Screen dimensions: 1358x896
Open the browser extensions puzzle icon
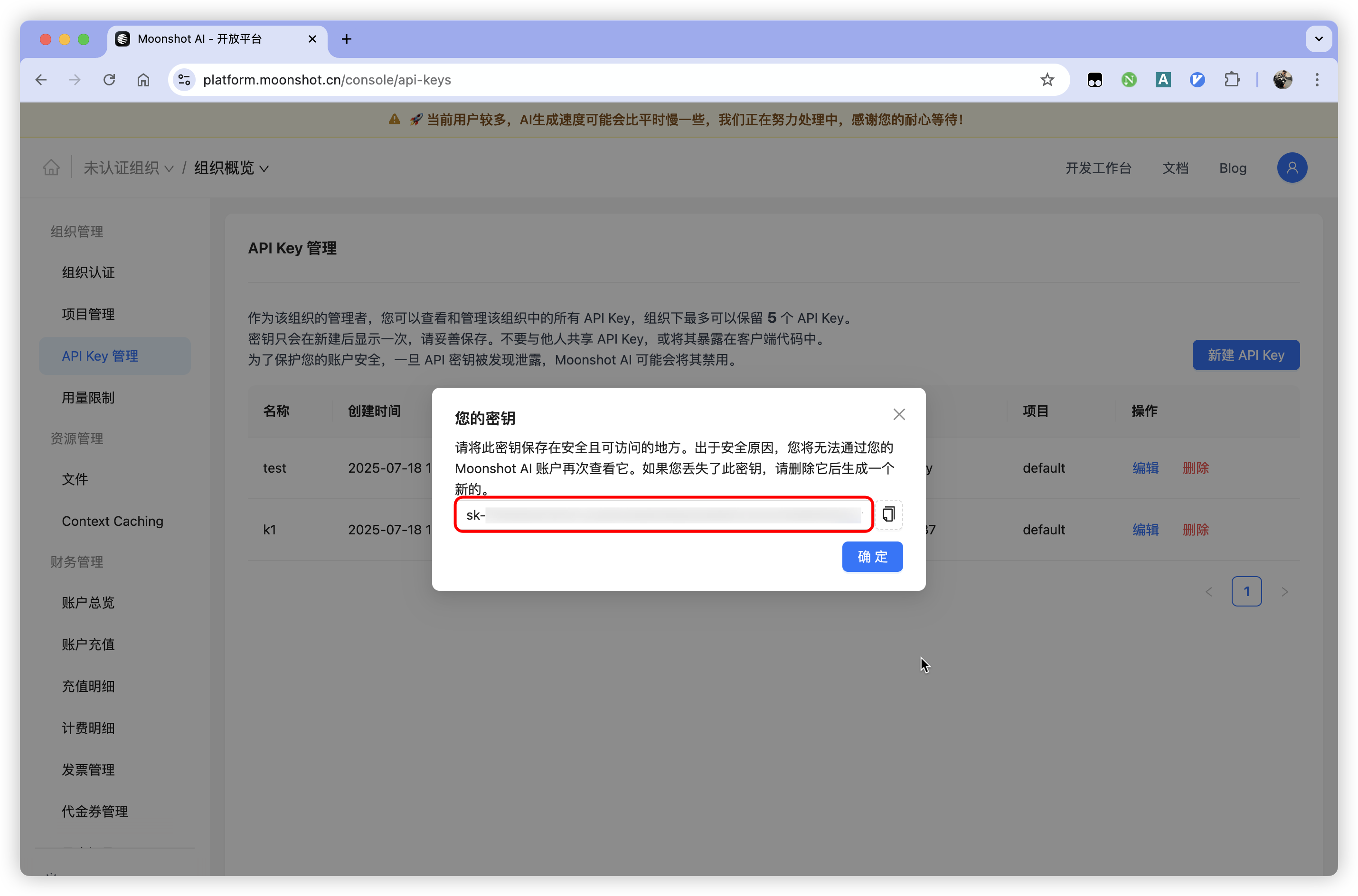(1232, 80)
